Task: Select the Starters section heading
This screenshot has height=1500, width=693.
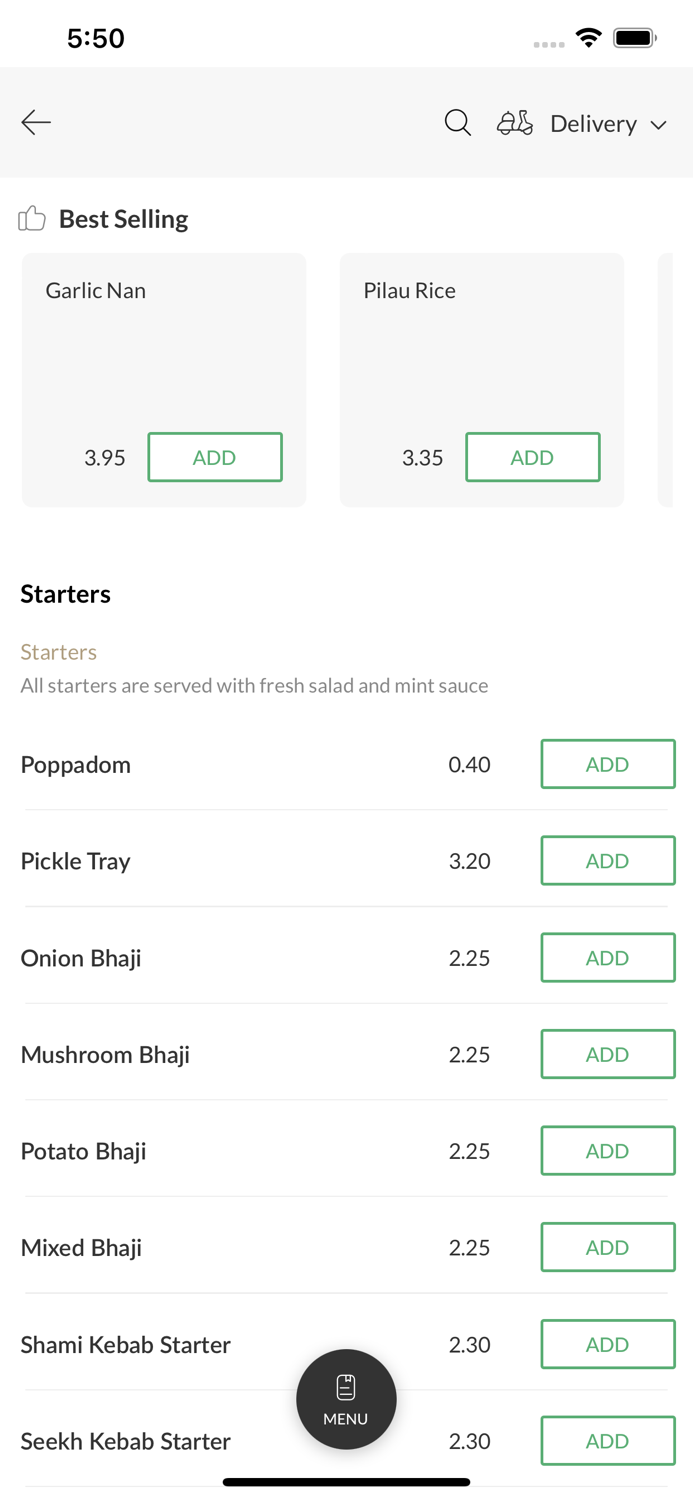Action: pyautogui.click(x=65, y=593)
